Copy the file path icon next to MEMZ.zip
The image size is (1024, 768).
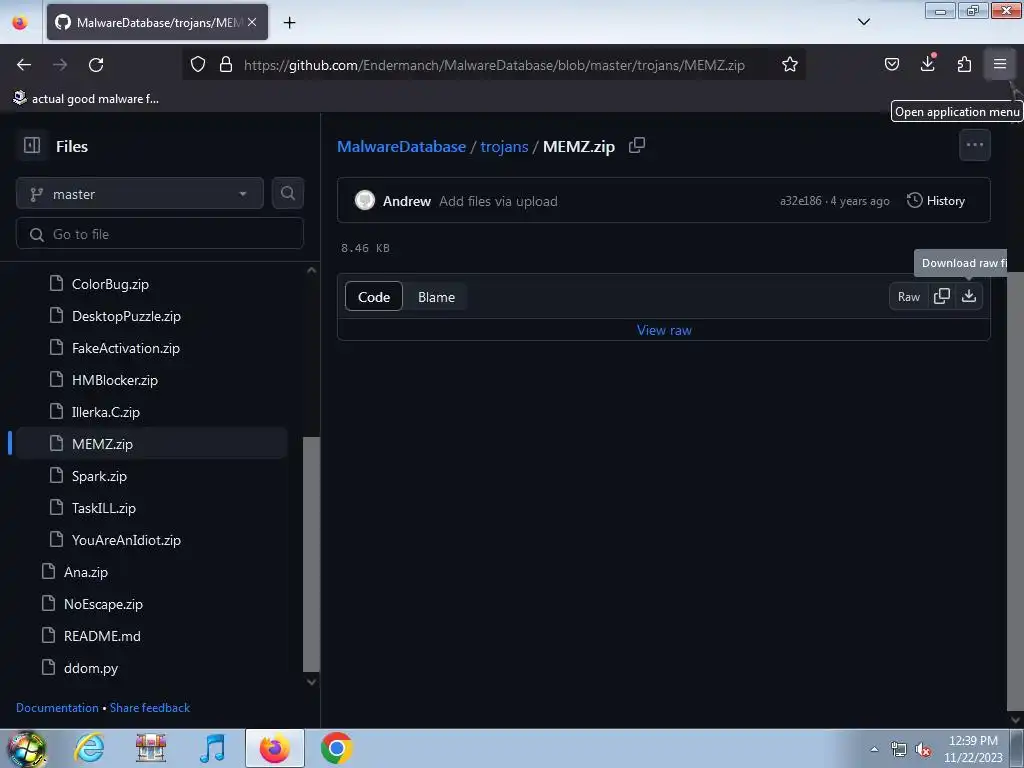pyautogui.click(x=637, y=146)
